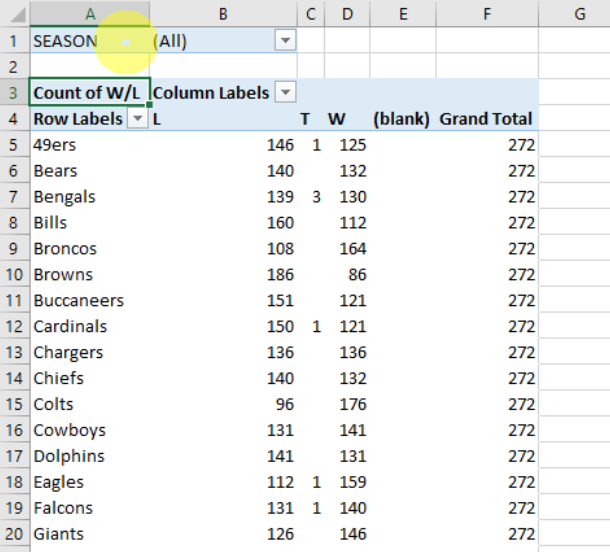Click the Grand Total heading
610x552 pixels.
(x=486, y=119)
